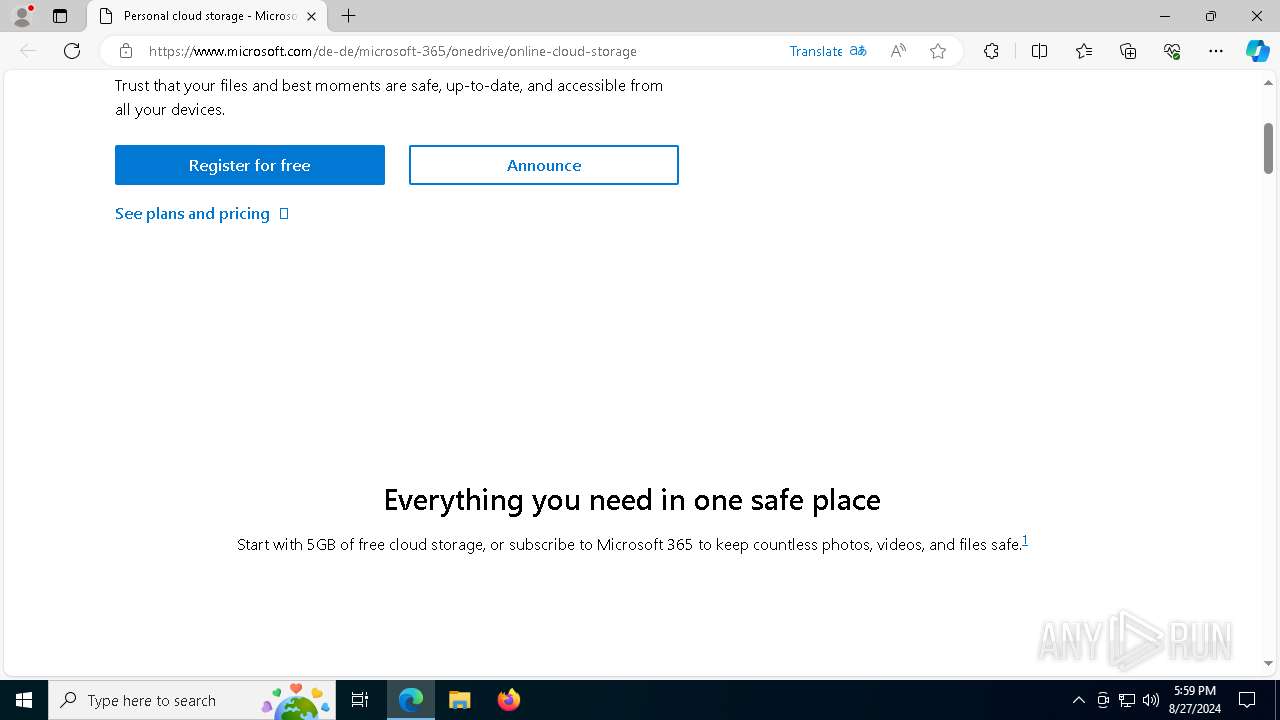Open Task View on the taskbar
Image resolution: width=1280 pixels, height=720 pixels.
pos(360,700)
